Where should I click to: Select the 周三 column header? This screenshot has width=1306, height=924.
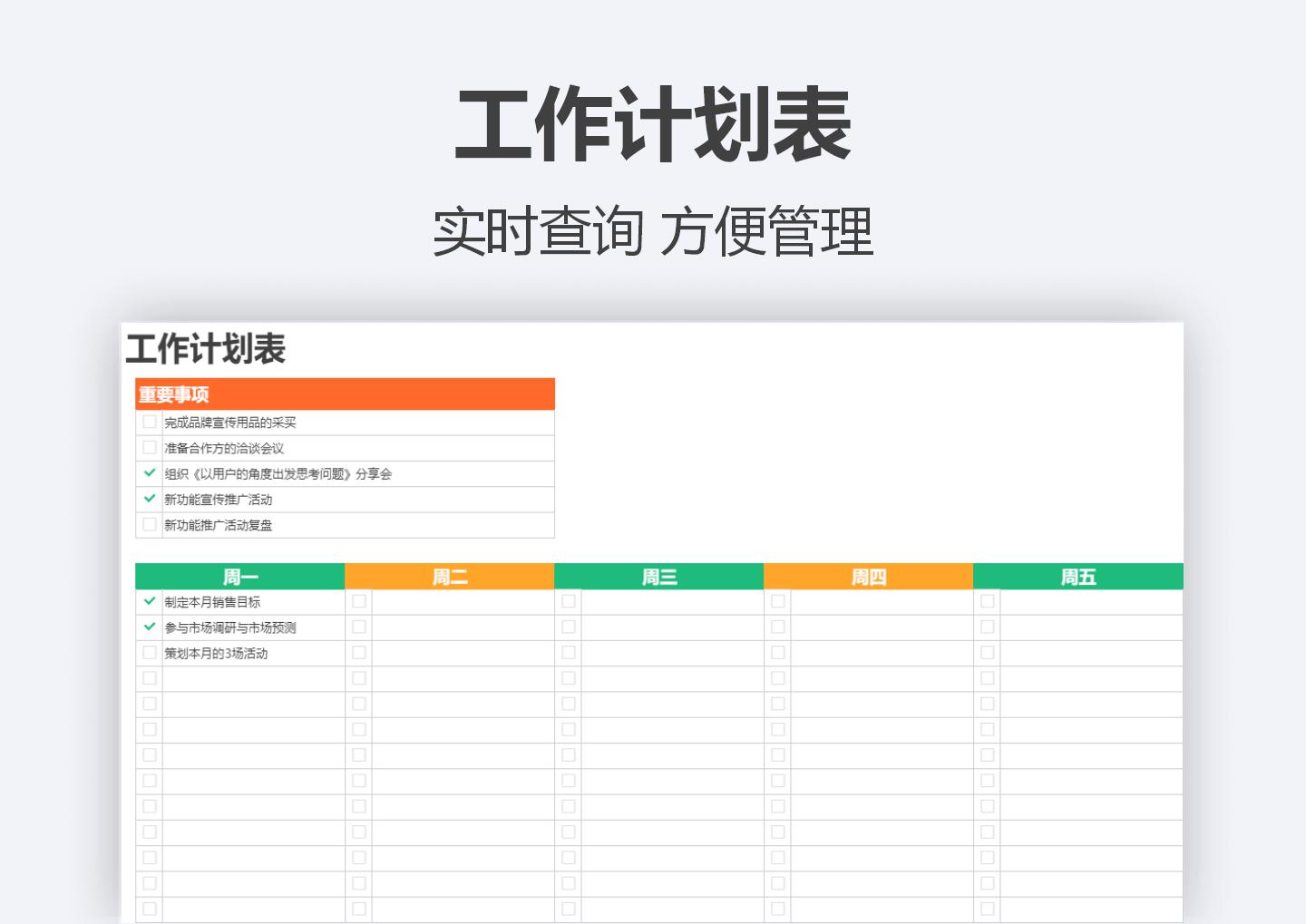click(658, 576)
